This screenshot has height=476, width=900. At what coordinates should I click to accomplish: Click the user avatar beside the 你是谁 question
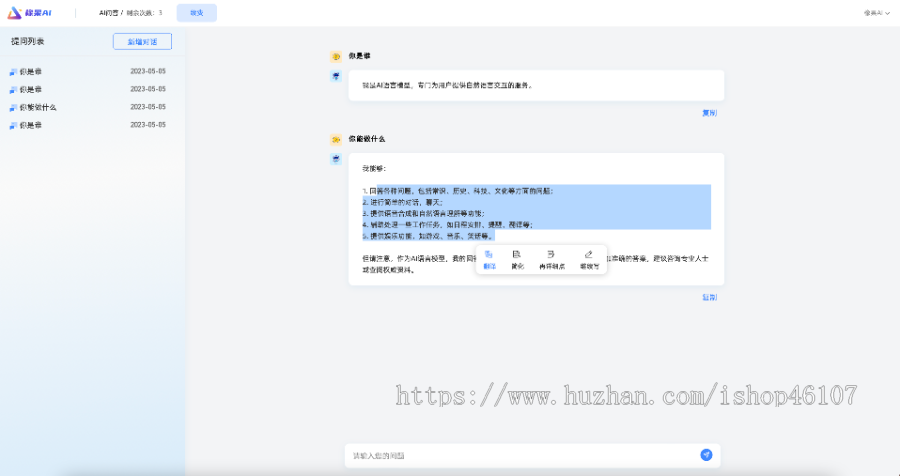336,56
